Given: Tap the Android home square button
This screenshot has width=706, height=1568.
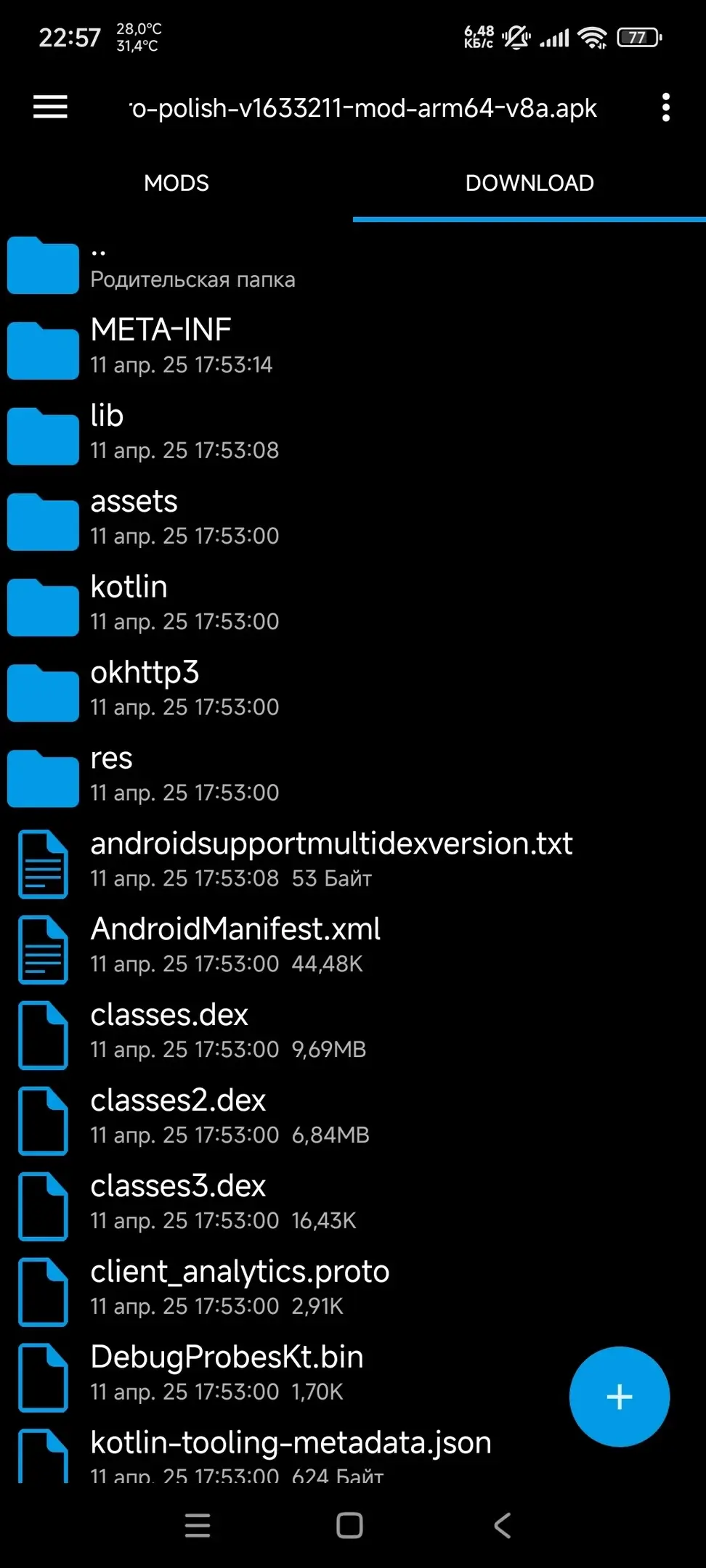Looking at the screenshot, I should pos(349,1525).
